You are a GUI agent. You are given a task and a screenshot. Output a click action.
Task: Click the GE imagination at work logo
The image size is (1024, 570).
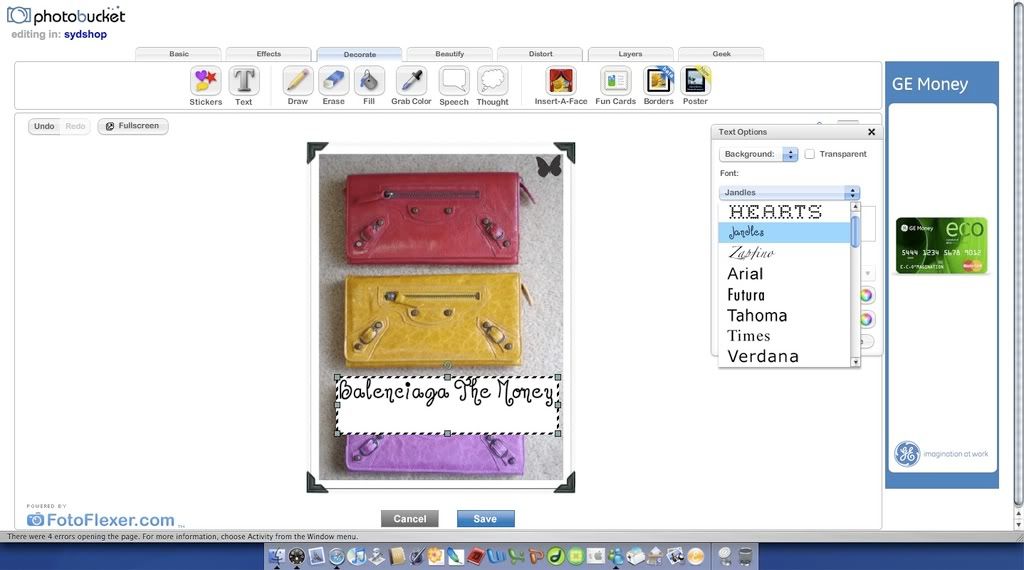click(941, 454)
